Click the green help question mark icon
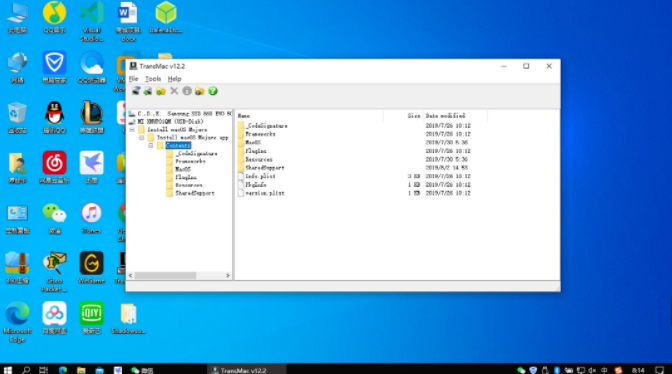 coord(213,91)
